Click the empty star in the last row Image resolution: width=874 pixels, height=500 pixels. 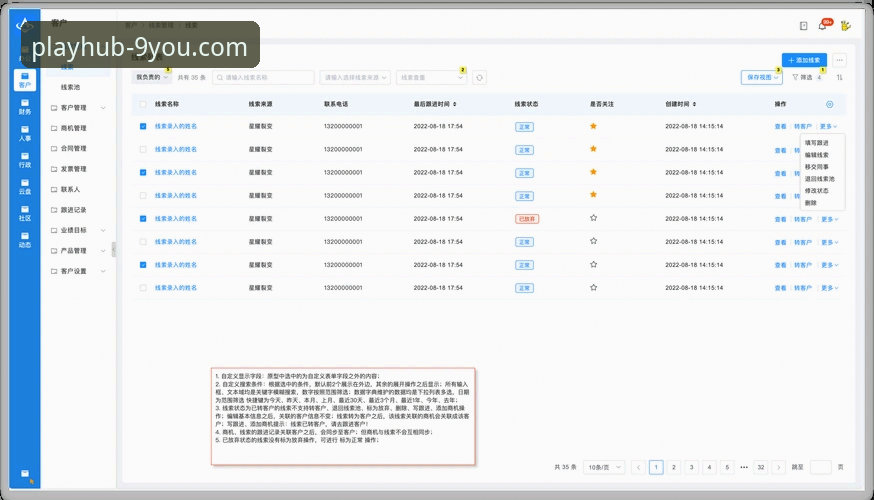pyautogui.click(x=593, y=288)
